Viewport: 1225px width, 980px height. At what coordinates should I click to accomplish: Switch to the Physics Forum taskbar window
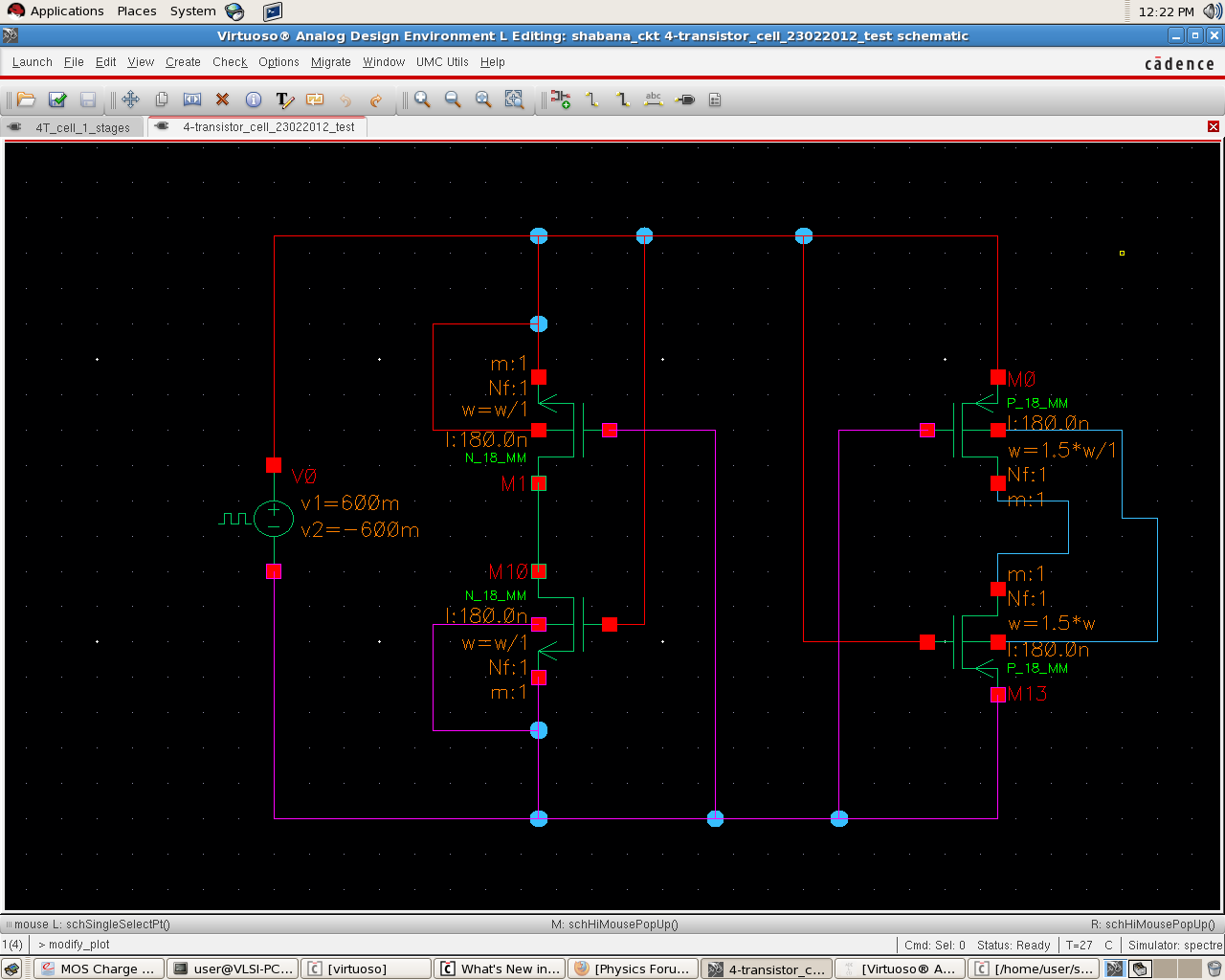633,969
